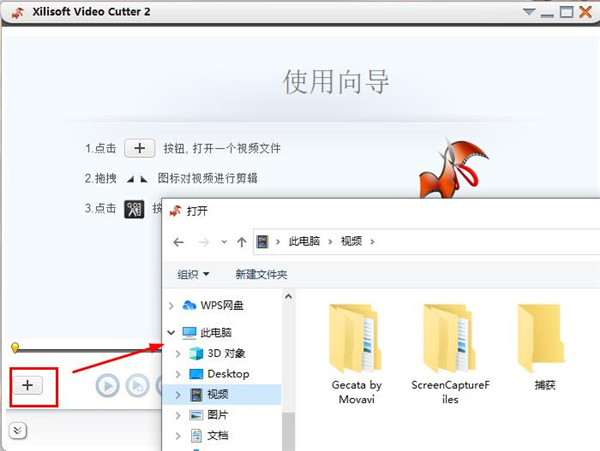
Task: Click the navigation pane scroll up arrow
Action: pyautogui.click(x=289, y=296)
